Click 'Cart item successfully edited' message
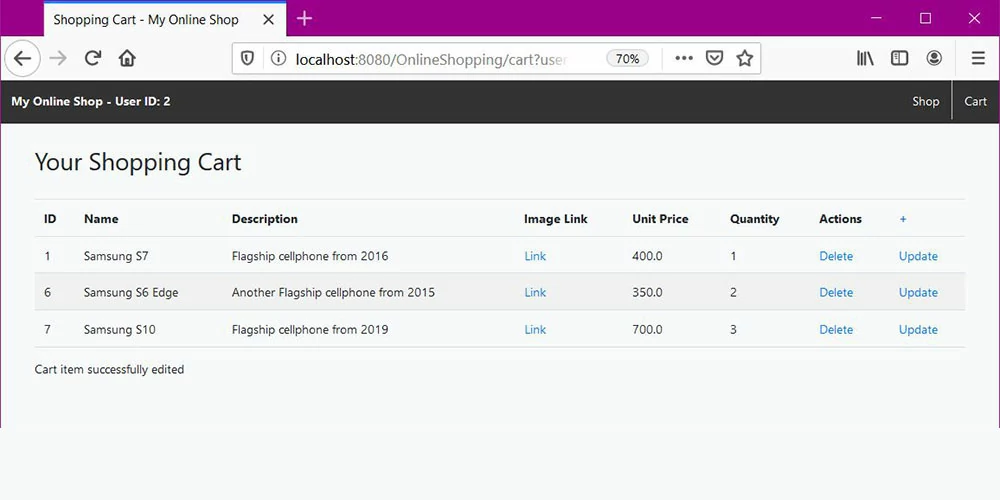1000x500 pixels. coord(109,370)
